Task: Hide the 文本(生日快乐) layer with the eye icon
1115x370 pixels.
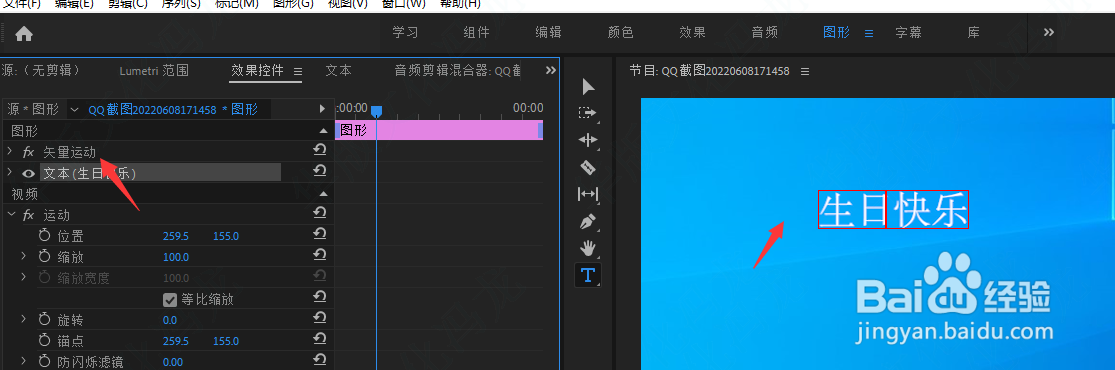Action: [x=28, y=173]
